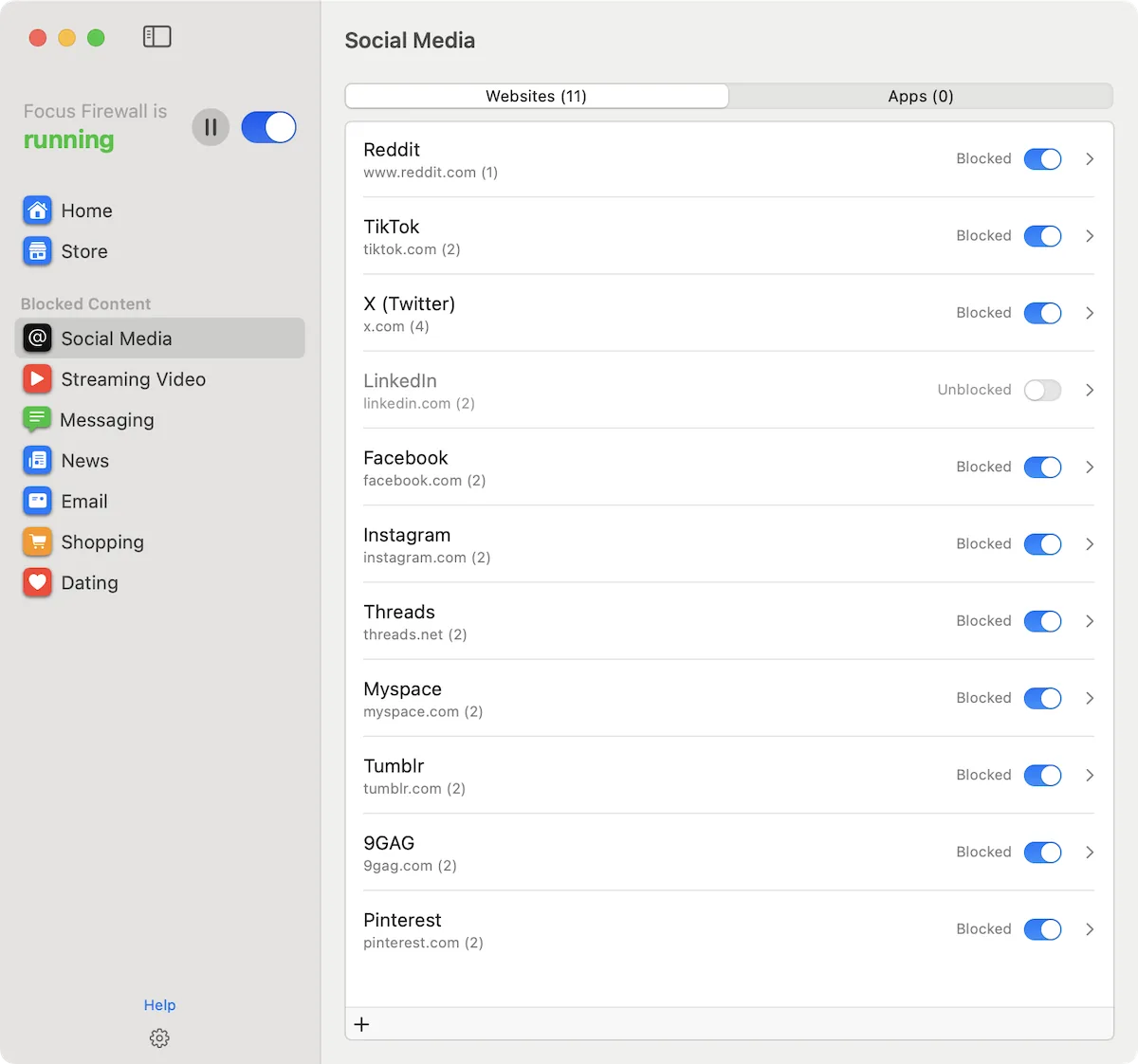This screenshot has width=1138, height=1064.
Task: Open Store in the sidebar
Action: click(x=159, y=251)
